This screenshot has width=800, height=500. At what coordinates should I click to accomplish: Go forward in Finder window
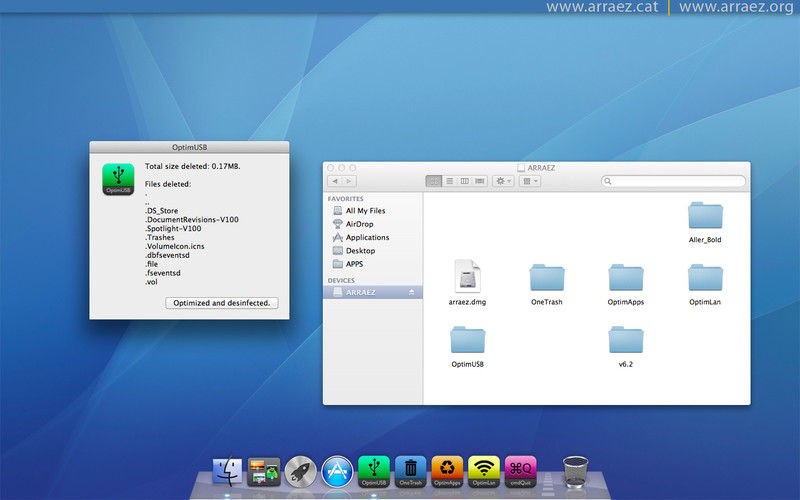[x=349, y=181]
